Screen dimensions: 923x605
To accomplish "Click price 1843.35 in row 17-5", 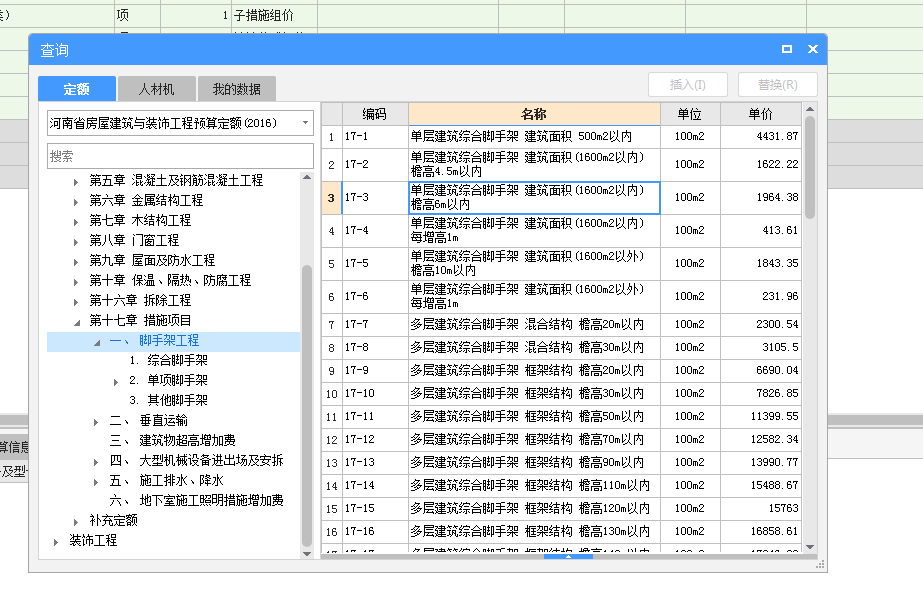I will (x=761, y=263).
